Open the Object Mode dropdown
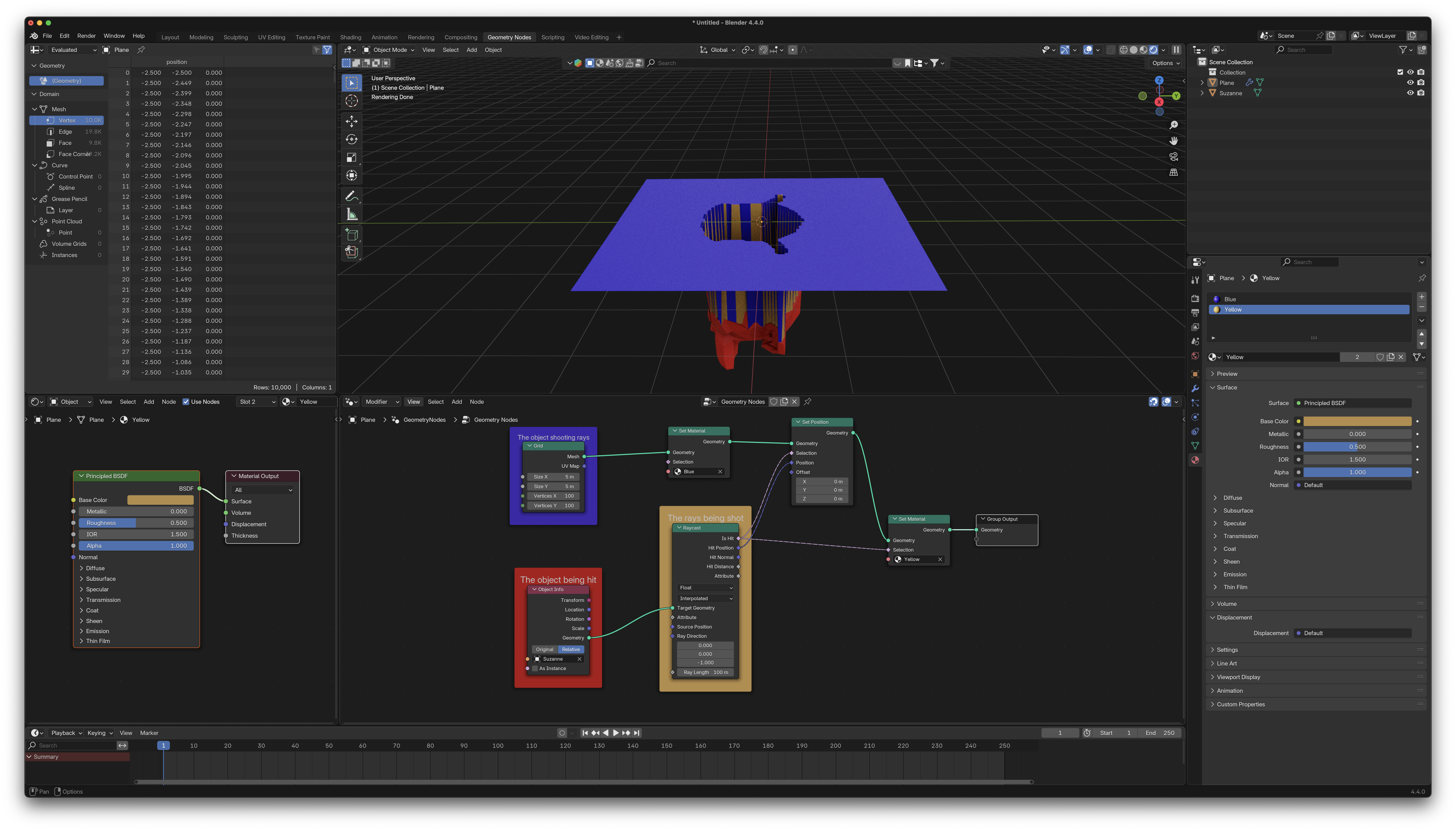This screenshot has width=1456, height=830. tap(389, 50)
